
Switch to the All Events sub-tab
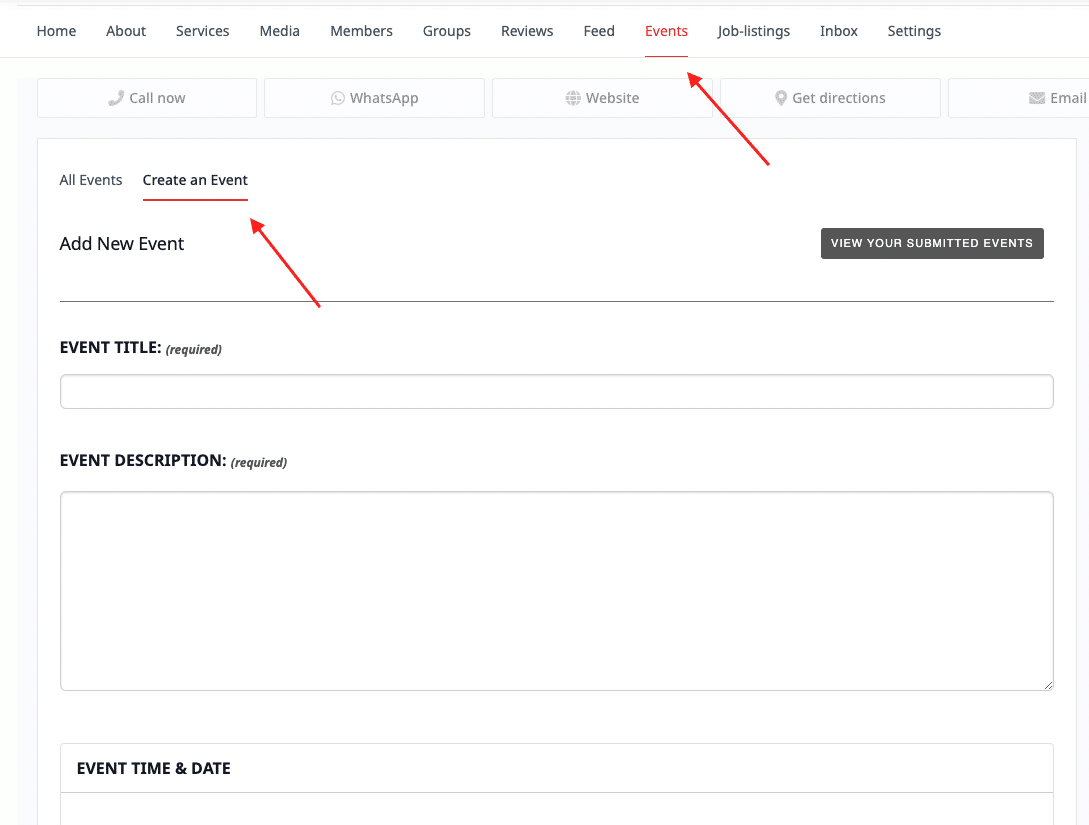click(x=91, y=180)
